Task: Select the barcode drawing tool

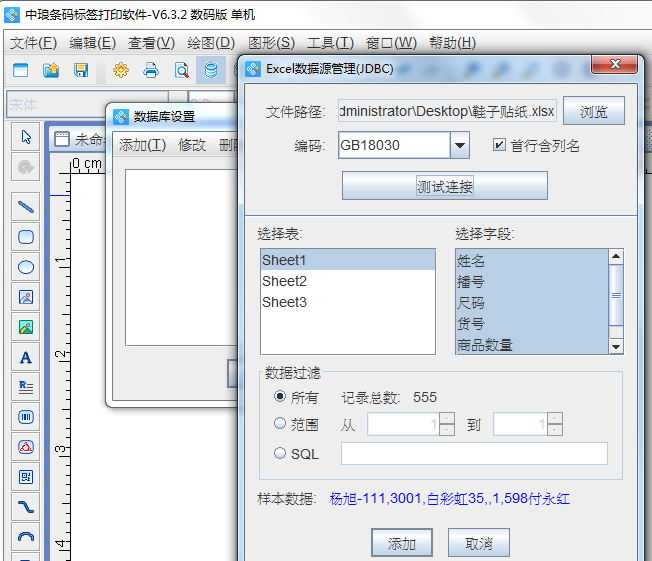Action: 26,416
